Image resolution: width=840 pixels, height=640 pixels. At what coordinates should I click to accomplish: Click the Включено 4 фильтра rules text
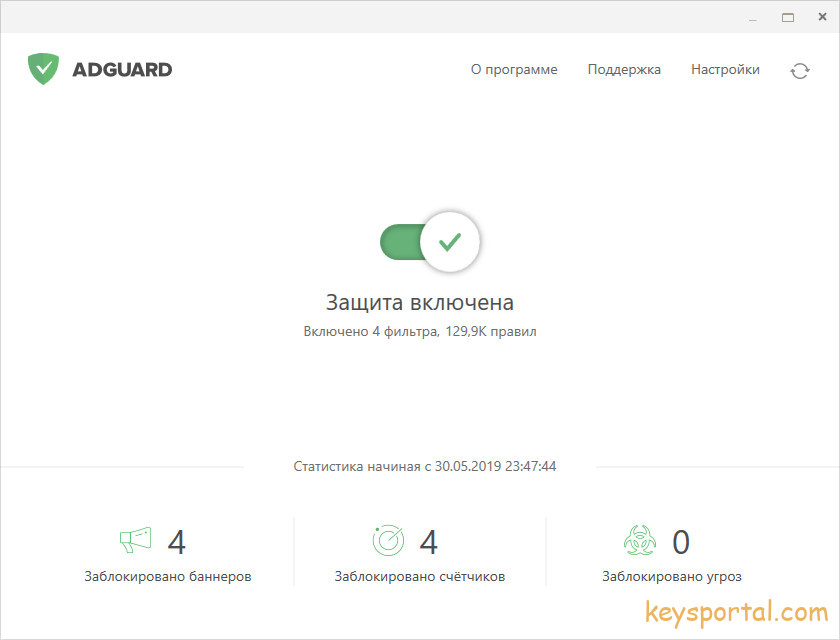click(420, 331)
